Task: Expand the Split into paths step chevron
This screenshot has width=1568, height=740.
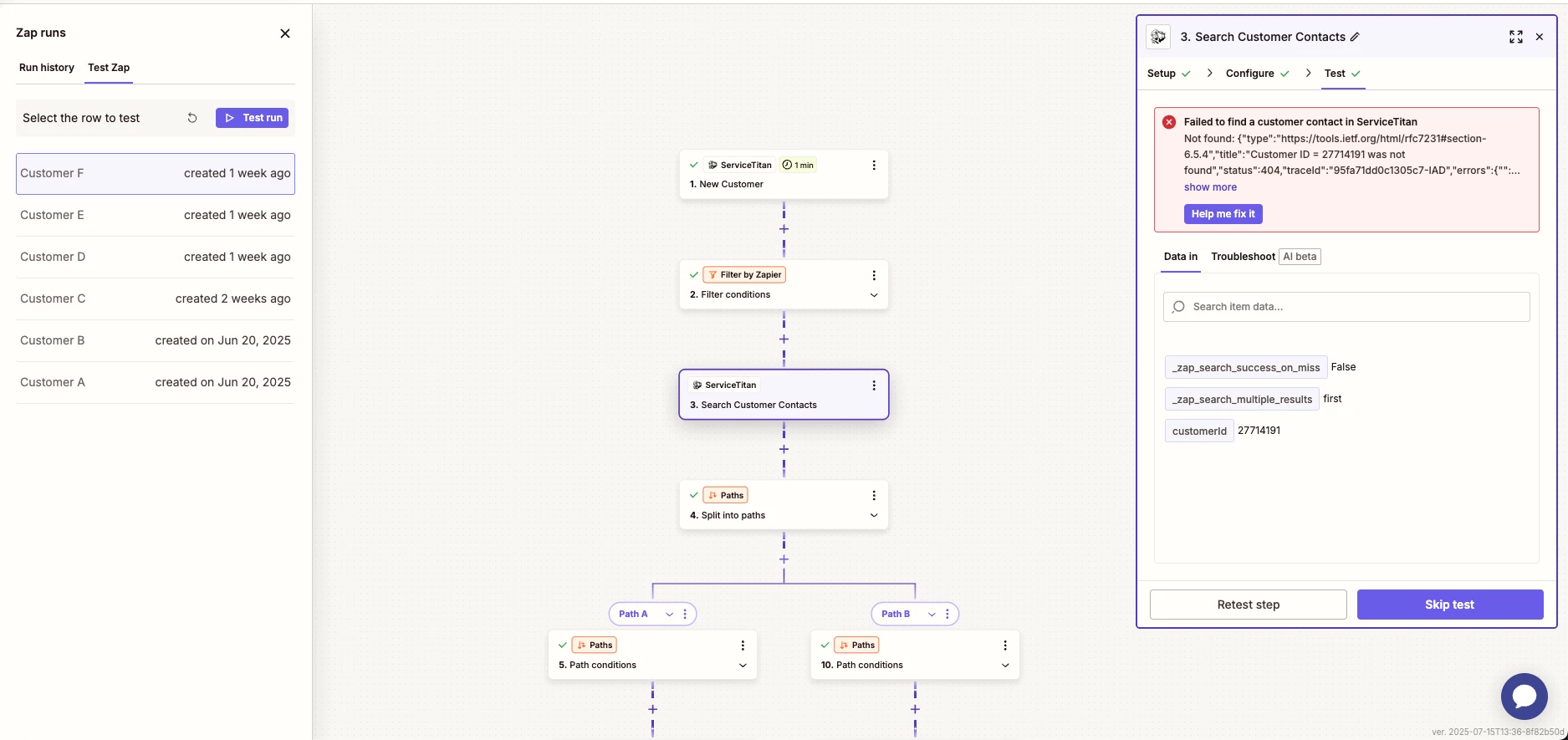Action: (874, 516)
